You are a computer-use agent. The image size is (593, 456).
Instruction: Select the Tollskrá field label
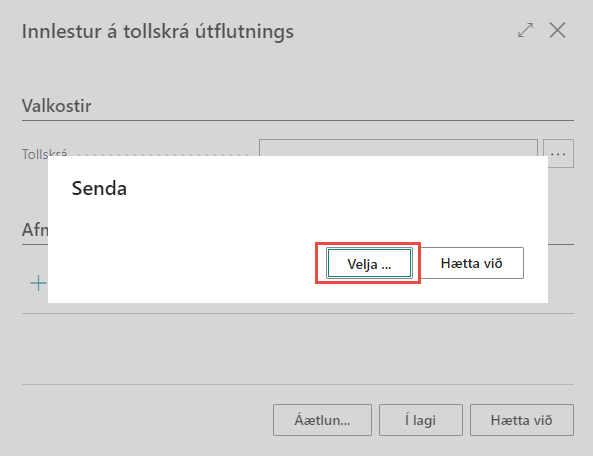click(x=44, y=152)
